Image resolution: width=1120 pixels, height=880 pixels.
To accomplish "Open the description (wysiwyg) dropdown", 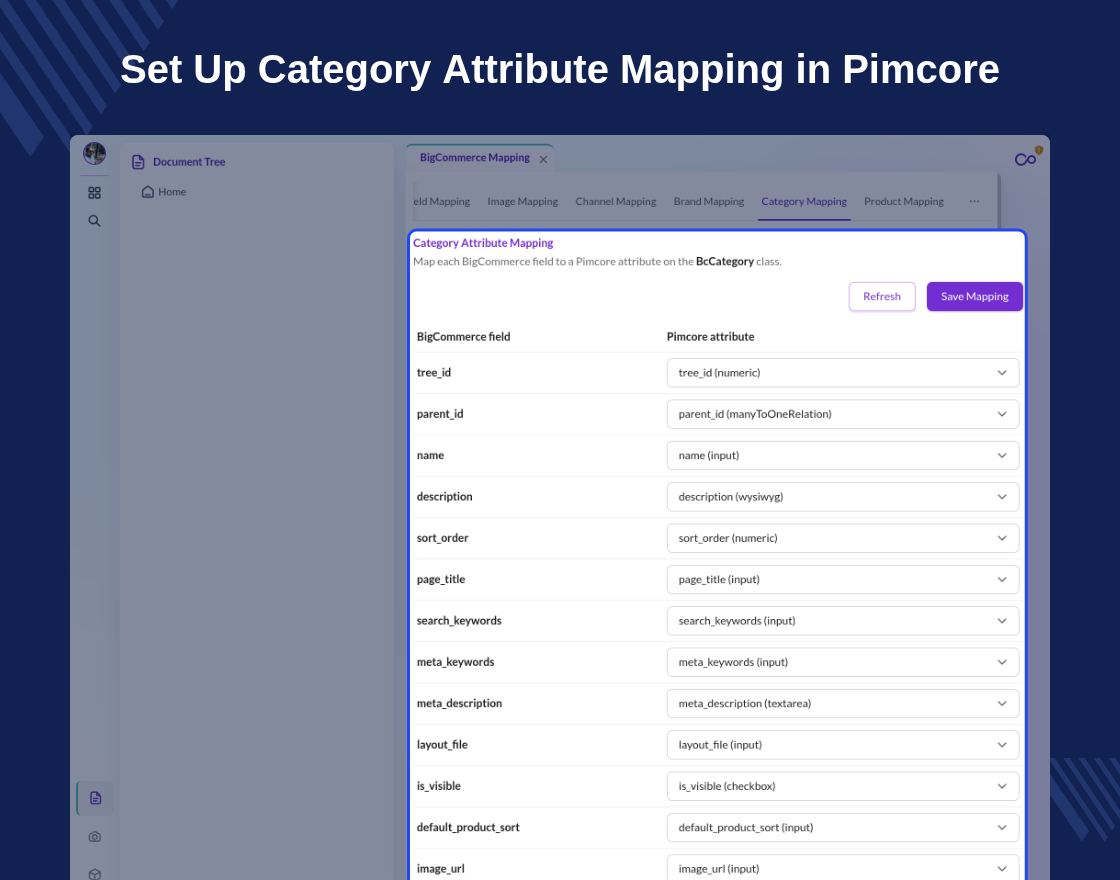I will pyautogui.click(x=843, y=496).
